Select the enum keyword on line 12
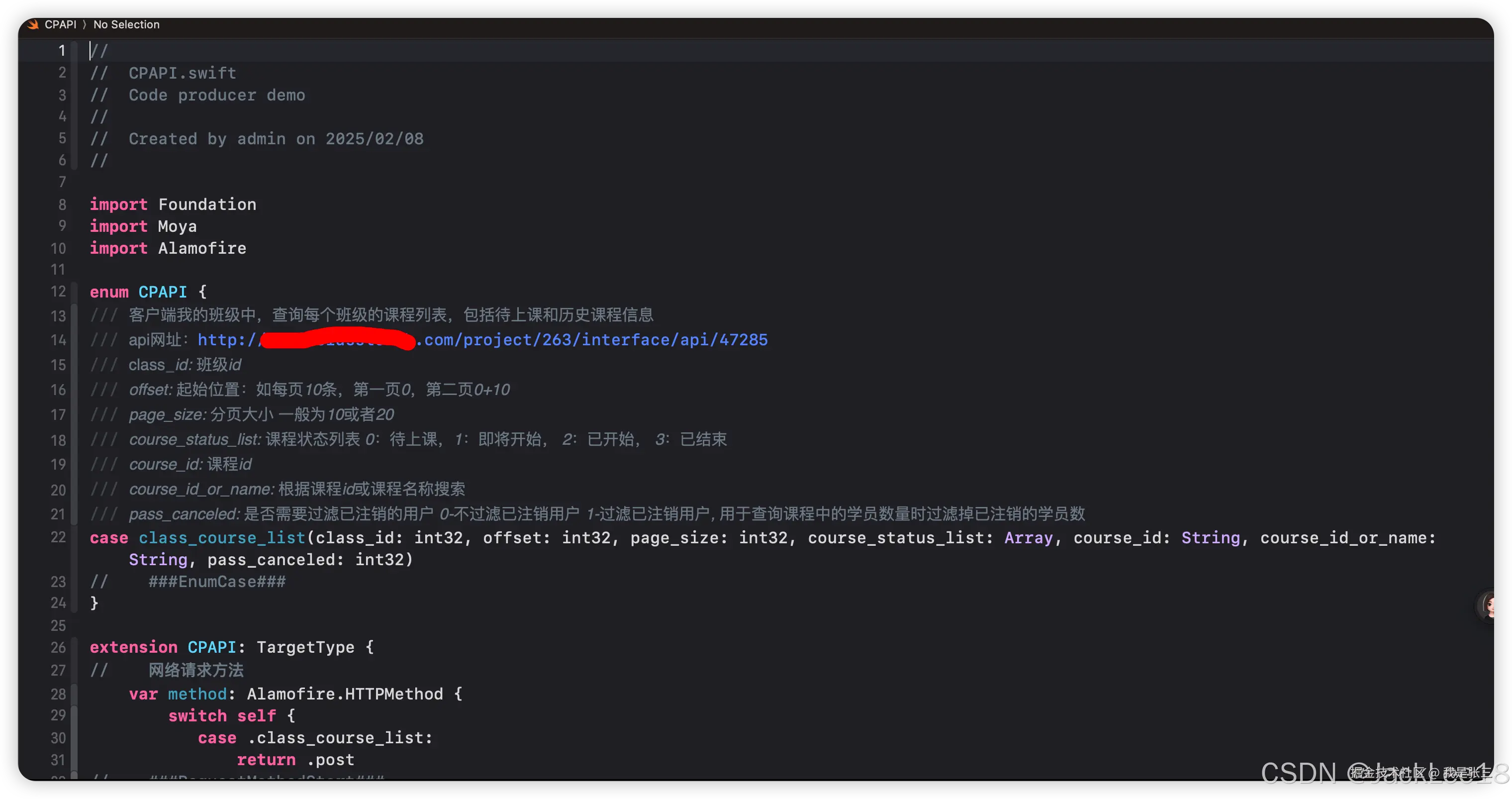Screen dimensions: 1512x799 109,292
